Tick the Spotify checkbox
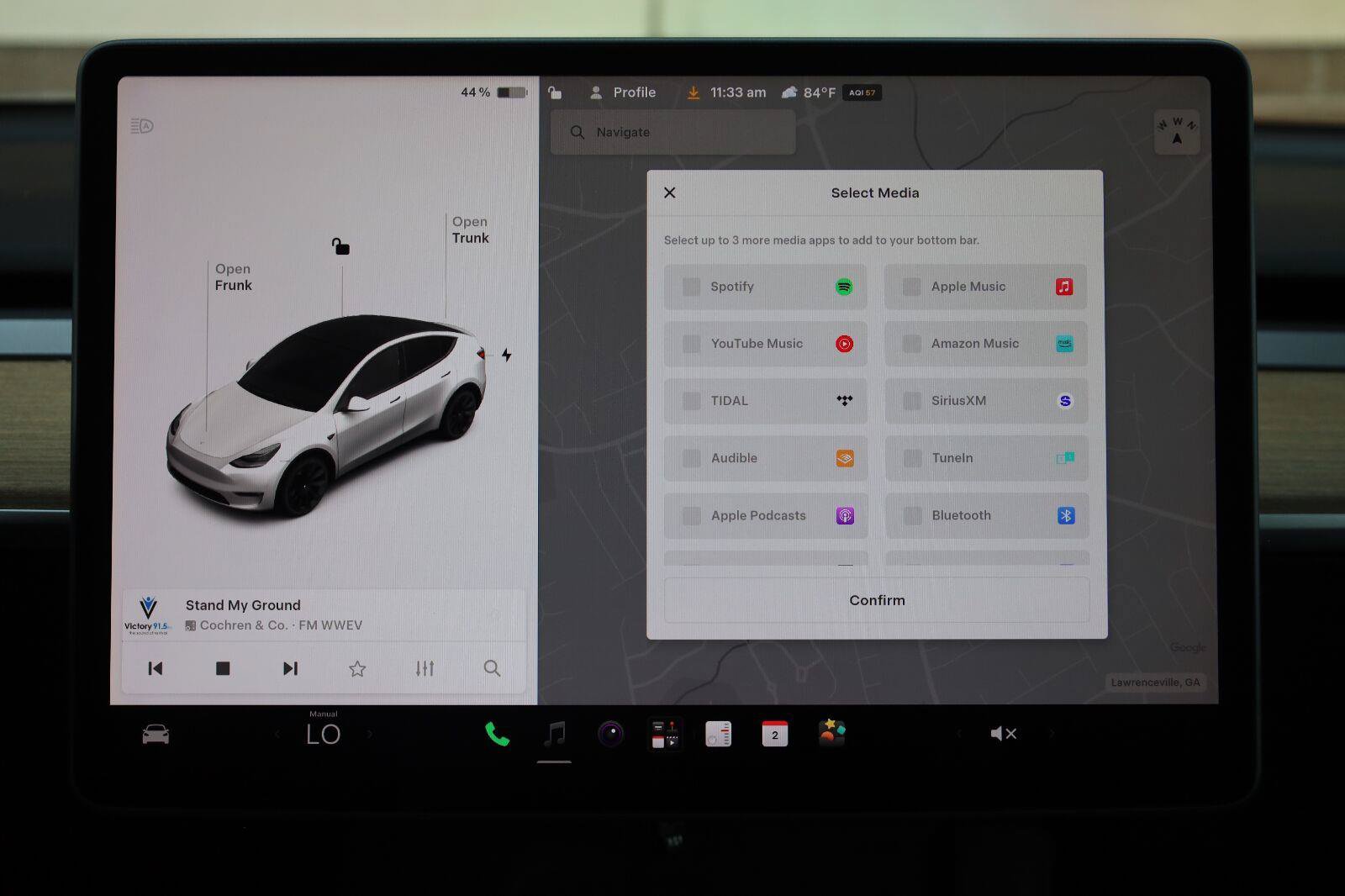This screenshot has width=1345, height=896. tap(691, 287)
